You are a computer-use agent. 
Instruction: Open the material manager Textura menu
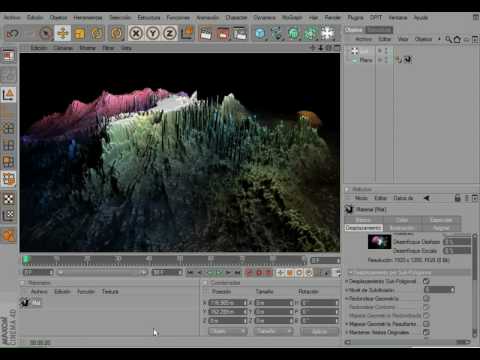[110, 292]
